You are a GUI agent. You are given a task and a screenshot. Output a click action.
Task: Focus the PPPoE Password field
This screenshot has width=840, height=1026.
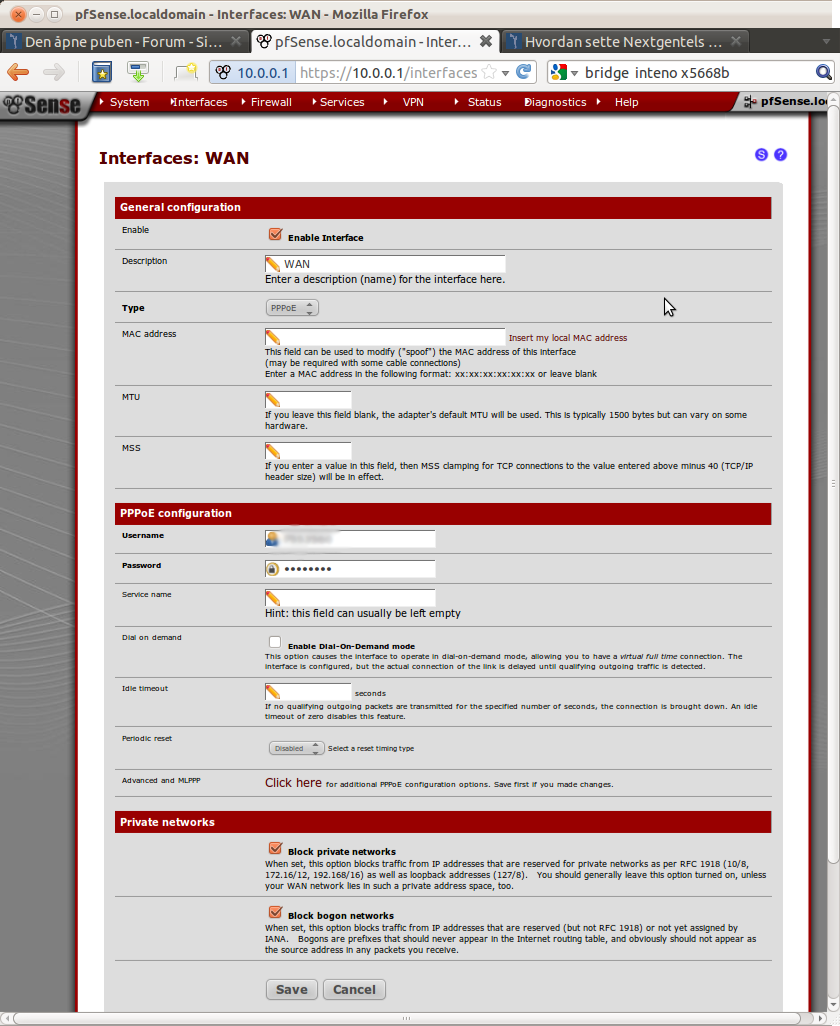pos(350,569)
